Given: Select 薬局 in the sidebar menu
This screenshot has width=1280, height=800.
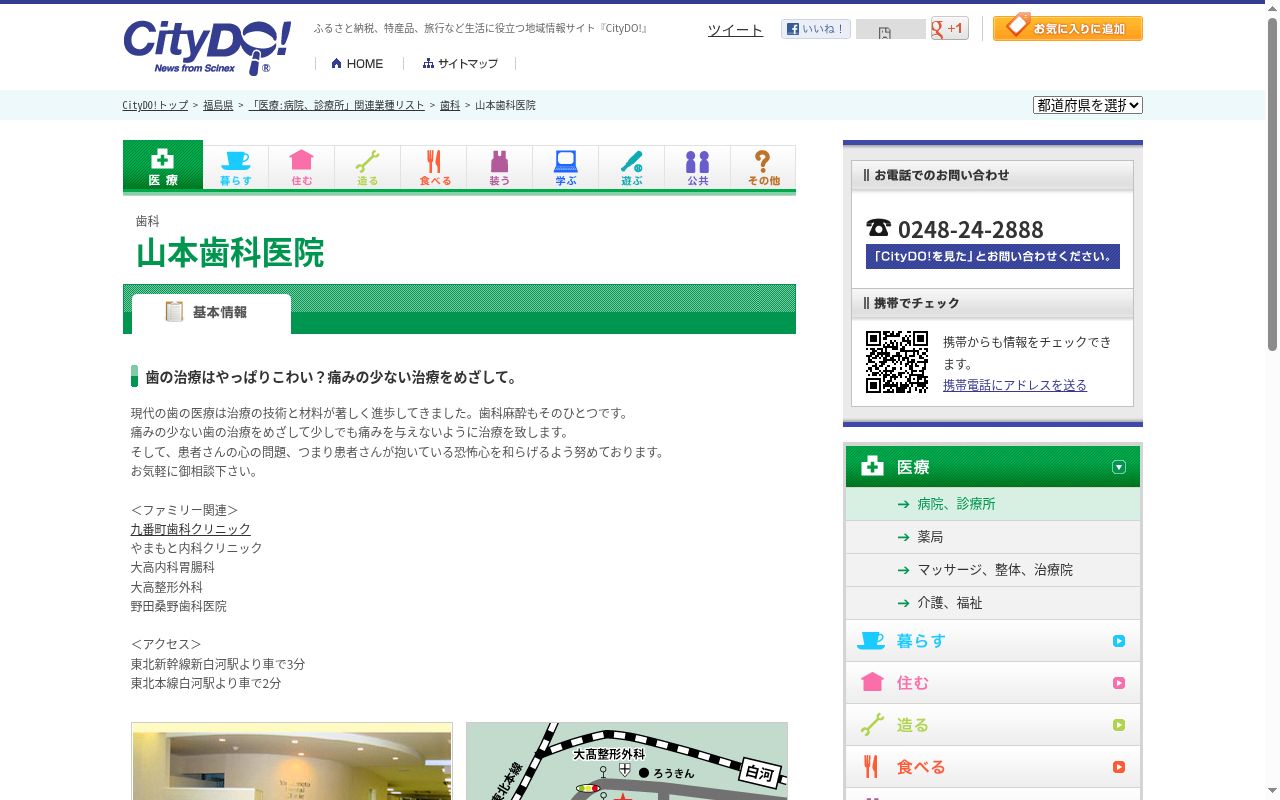Looking at the screenshot, I should pos(993,537).
